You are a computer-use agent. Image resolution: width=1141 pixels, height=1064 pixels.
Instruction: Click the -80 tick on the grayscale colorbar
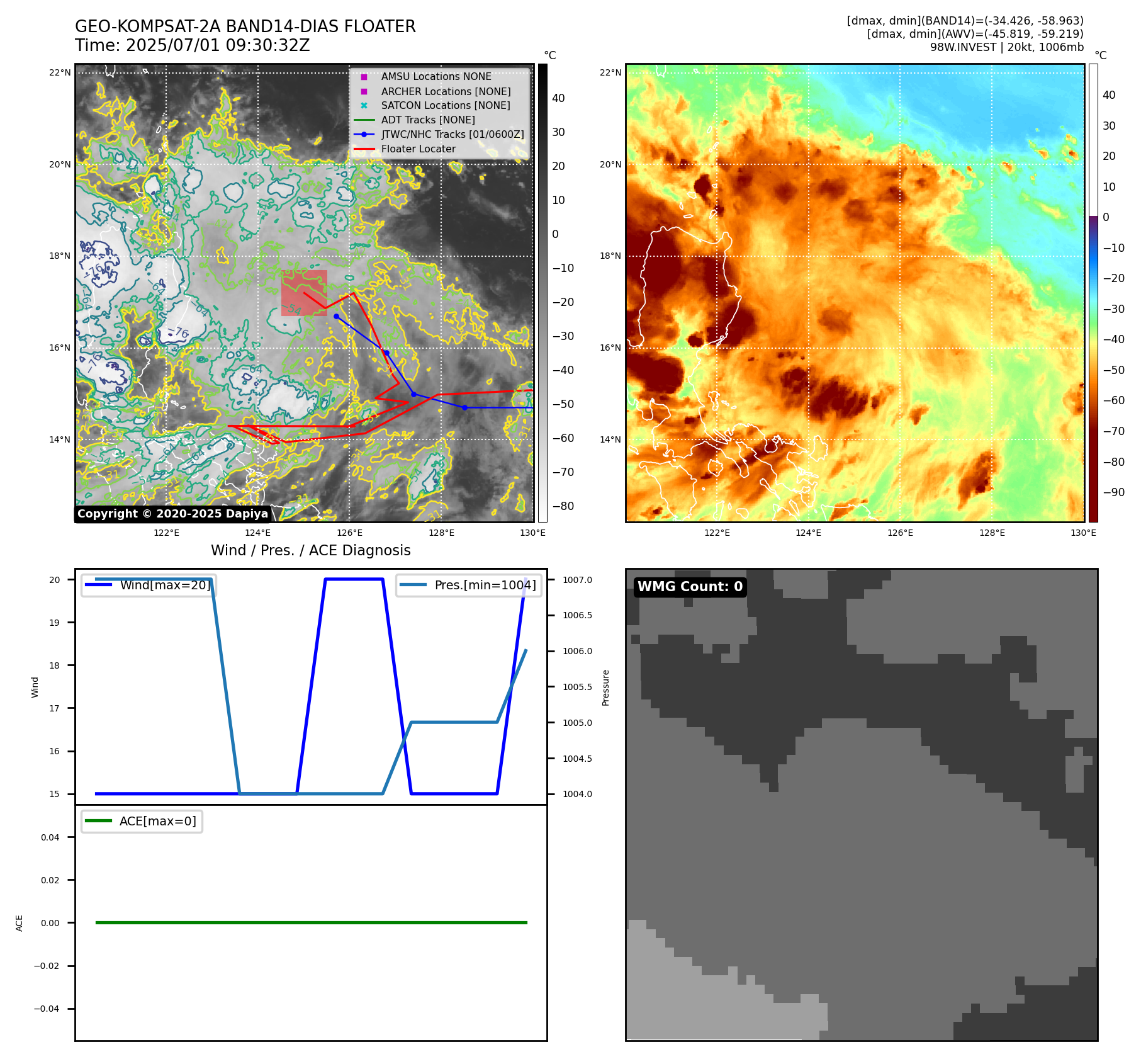click(x=563, y=506)
